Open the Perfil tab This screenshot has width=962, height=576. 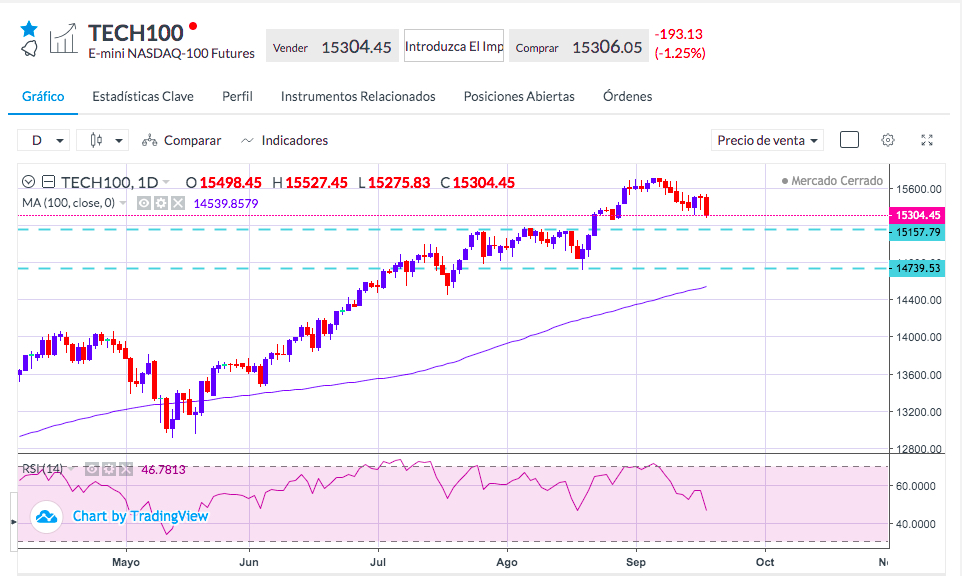(237, 96)
